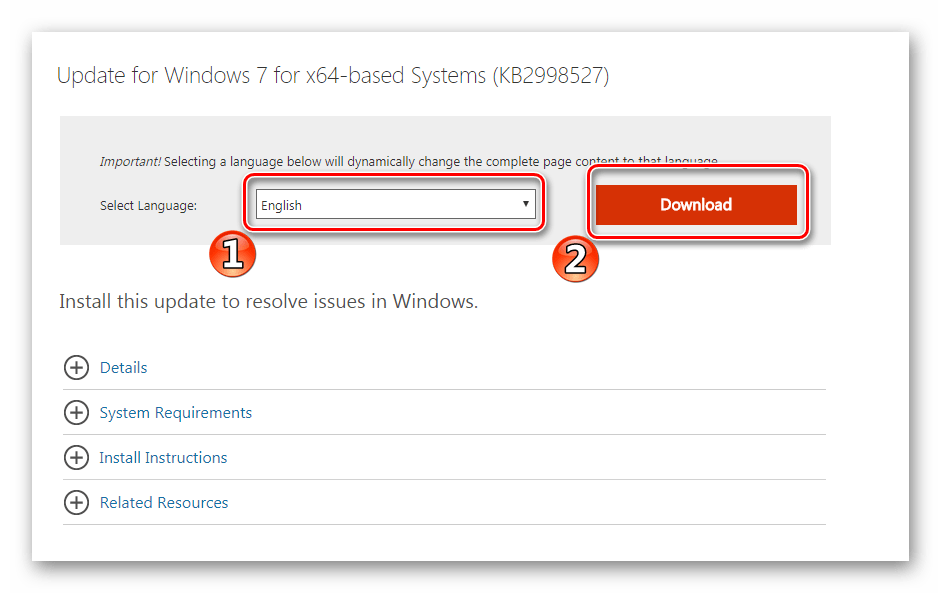Show the Install Instructions text link
The width and height of the screenshot is (941, 593).
click(x=163, y=458)
